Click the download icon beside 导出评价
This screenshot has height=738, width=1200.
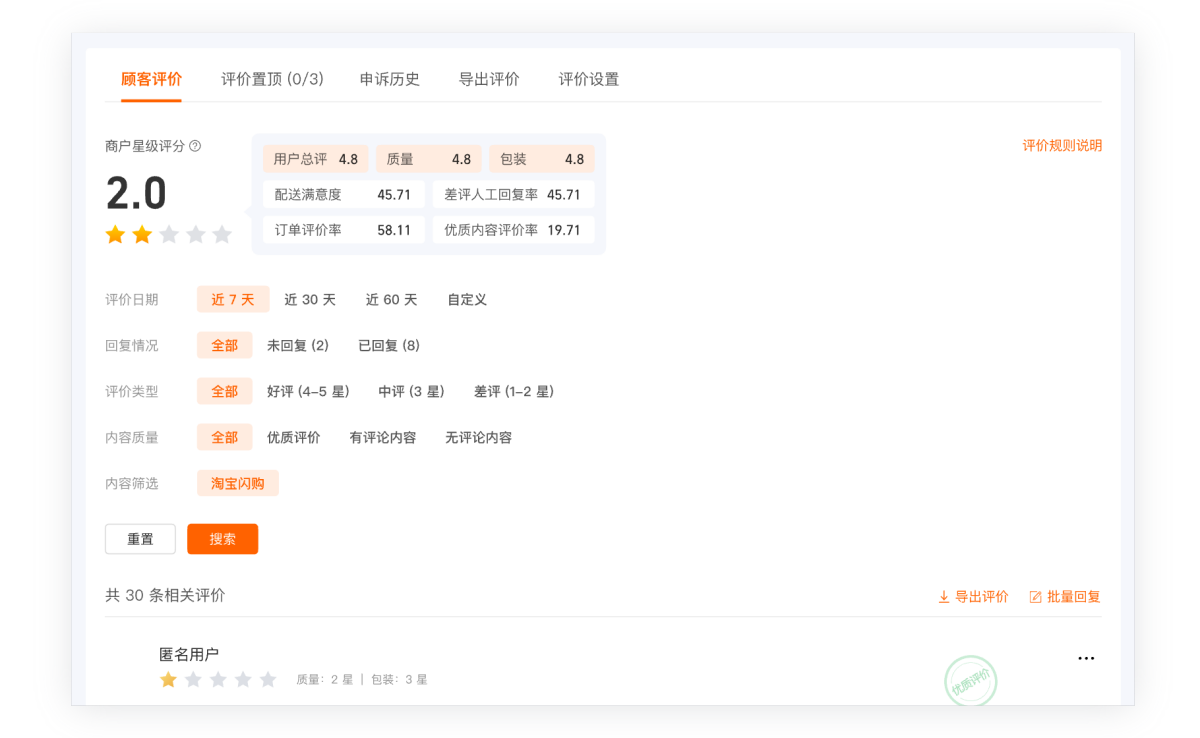[943, 597]
